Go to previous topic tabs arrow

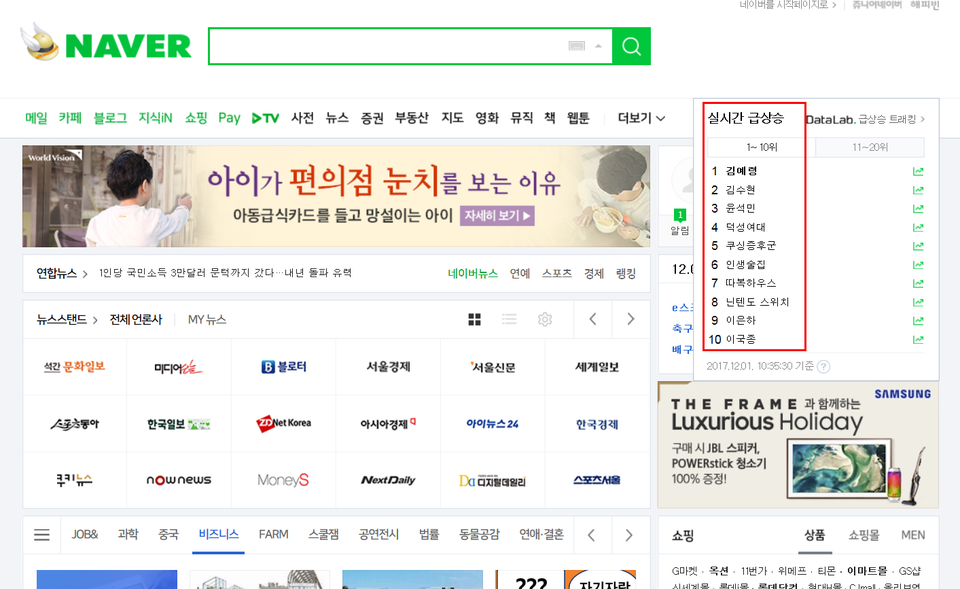coord(591,535)
